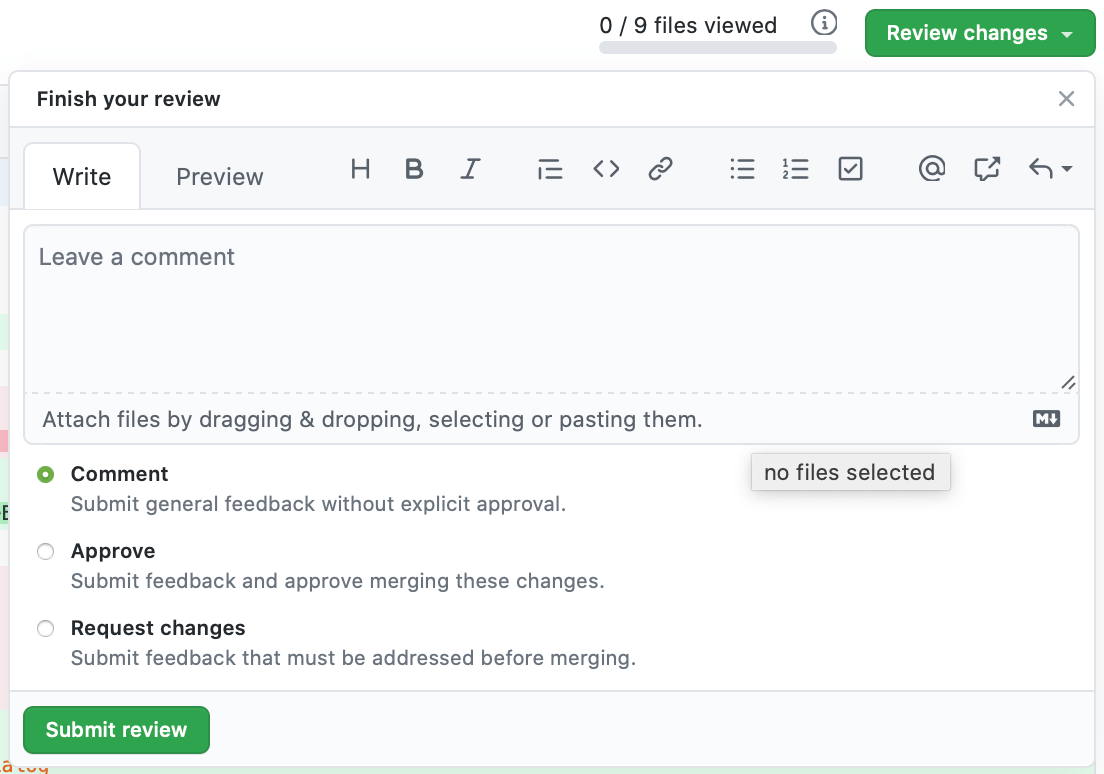
Task: Click the Leave a comment text area
Action: [550, 308]
